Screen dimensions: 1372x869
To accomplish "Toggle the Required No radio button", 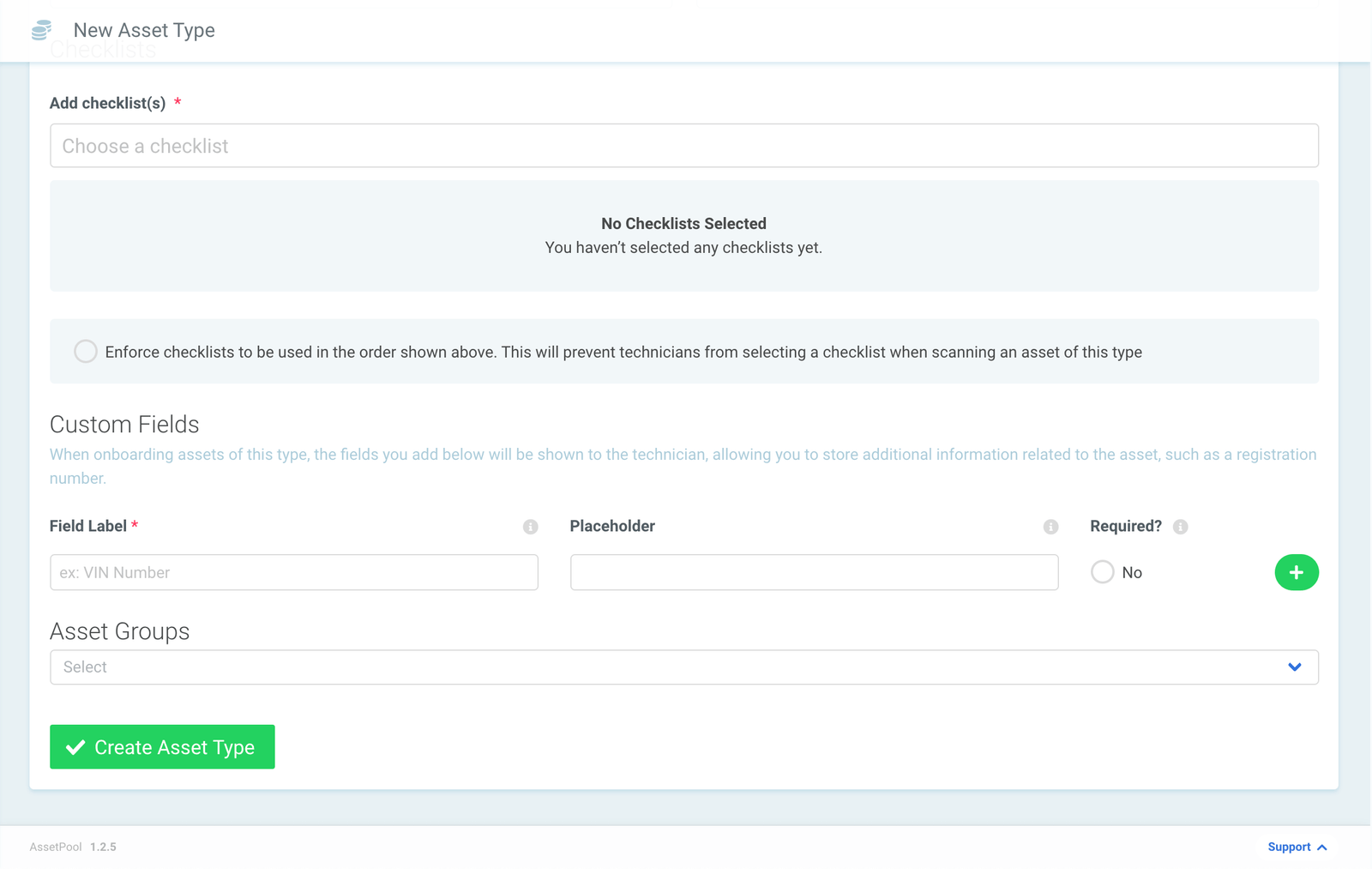I will 1103,572.
